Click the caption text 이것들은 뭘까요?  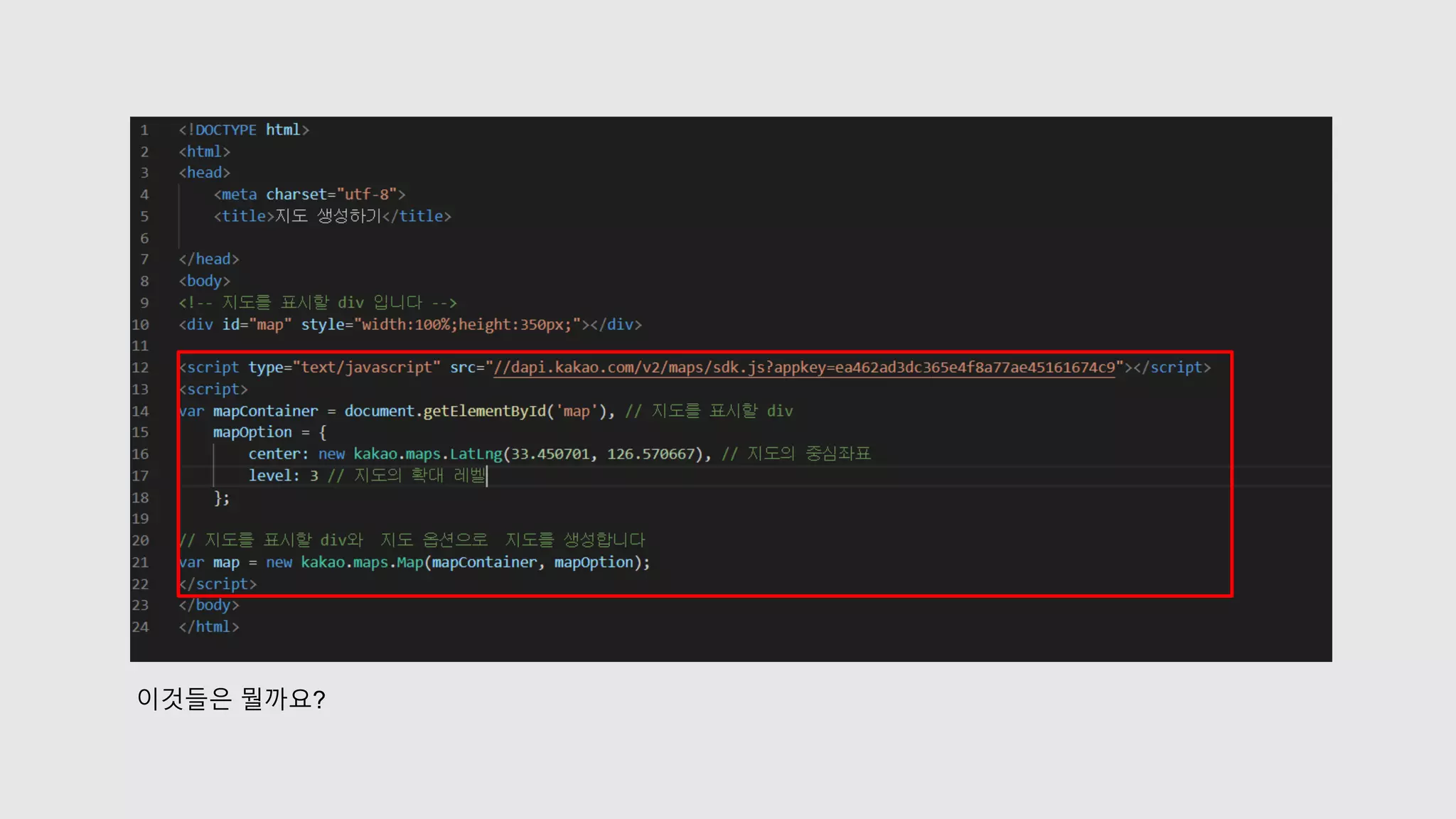231,699
